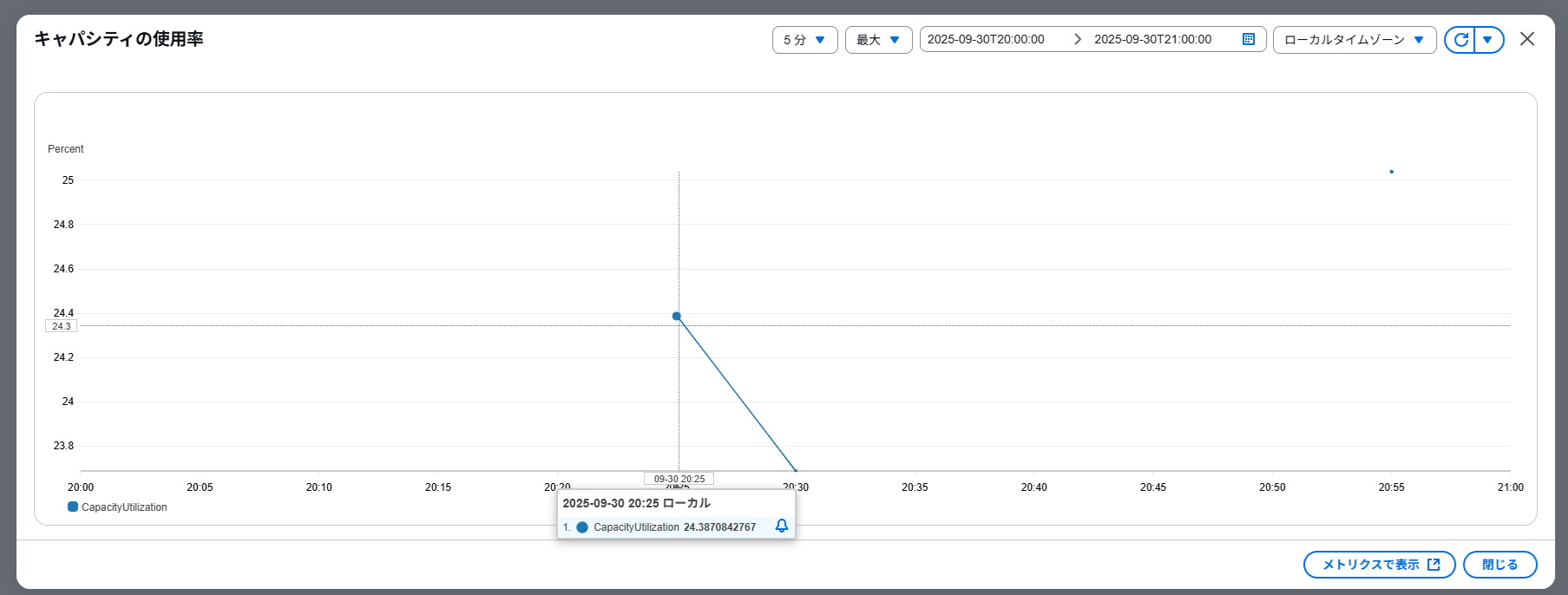Click the blue dot in the tooltip row
The height and width of the screenshot is (595, 1568).
582,527
